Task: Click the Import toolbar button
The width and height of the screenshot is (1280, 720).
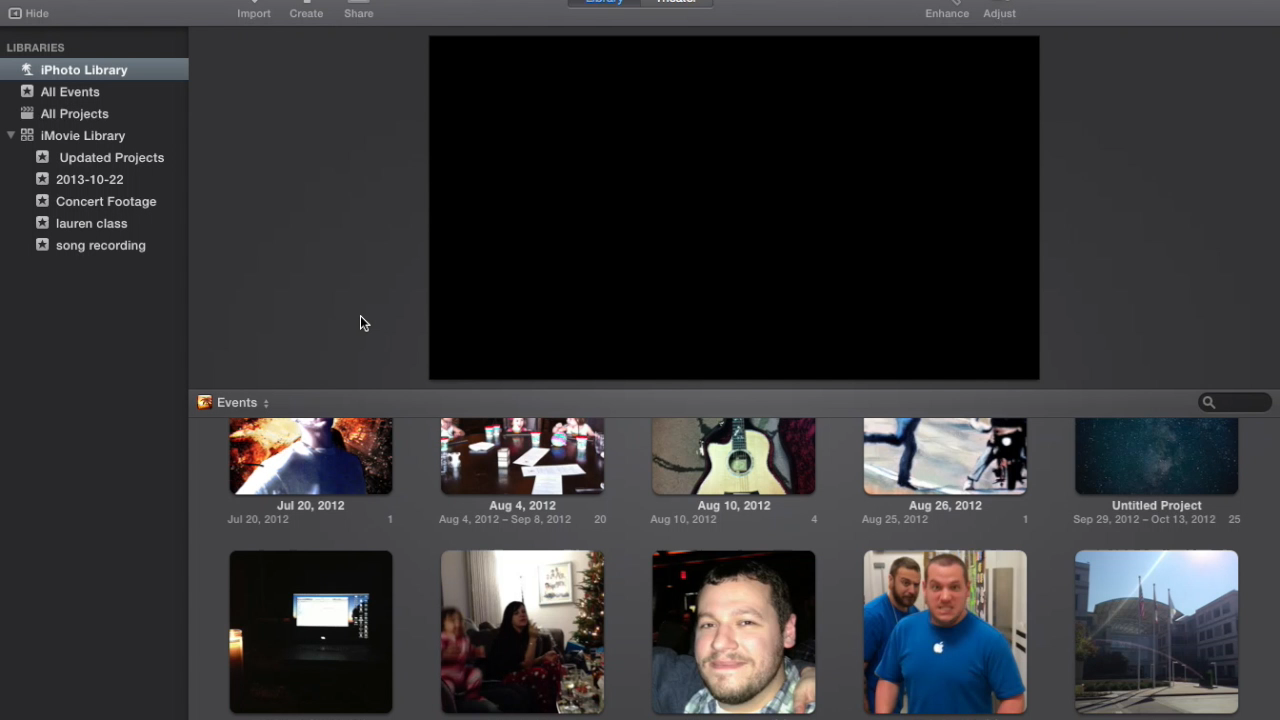Action: 254,10
